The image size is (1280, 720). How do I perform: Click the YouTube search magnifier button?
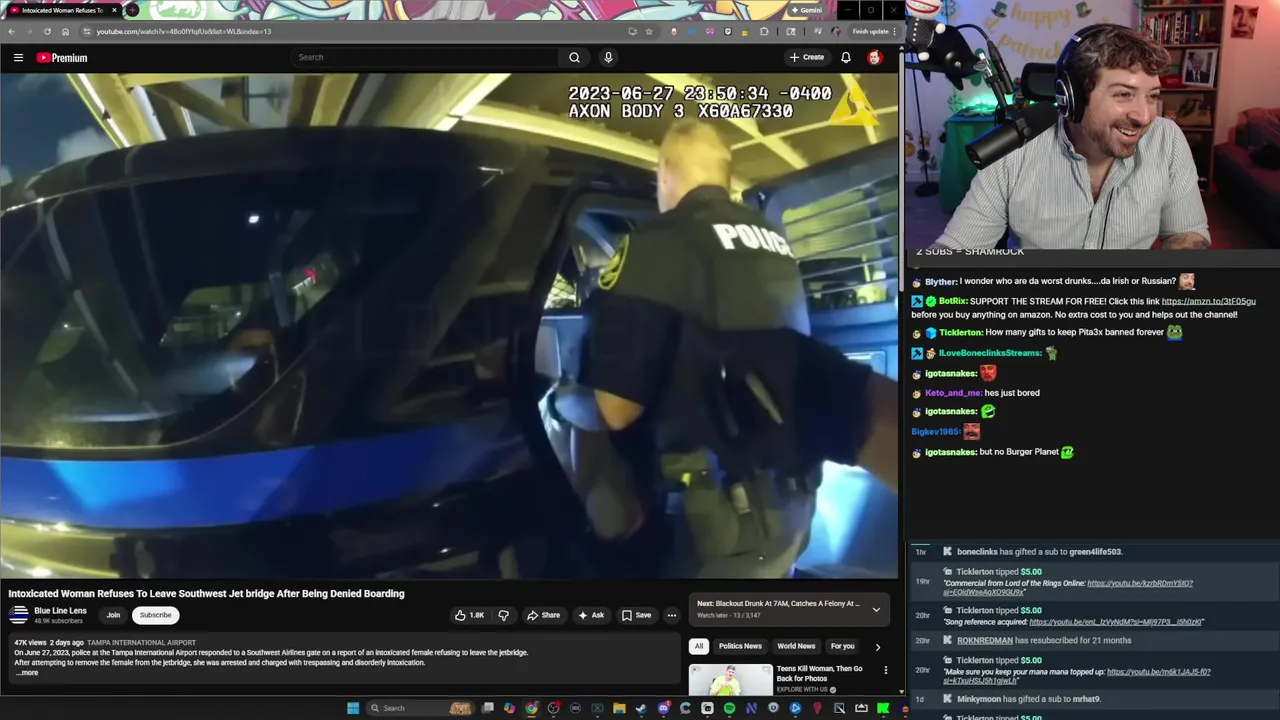574,57
